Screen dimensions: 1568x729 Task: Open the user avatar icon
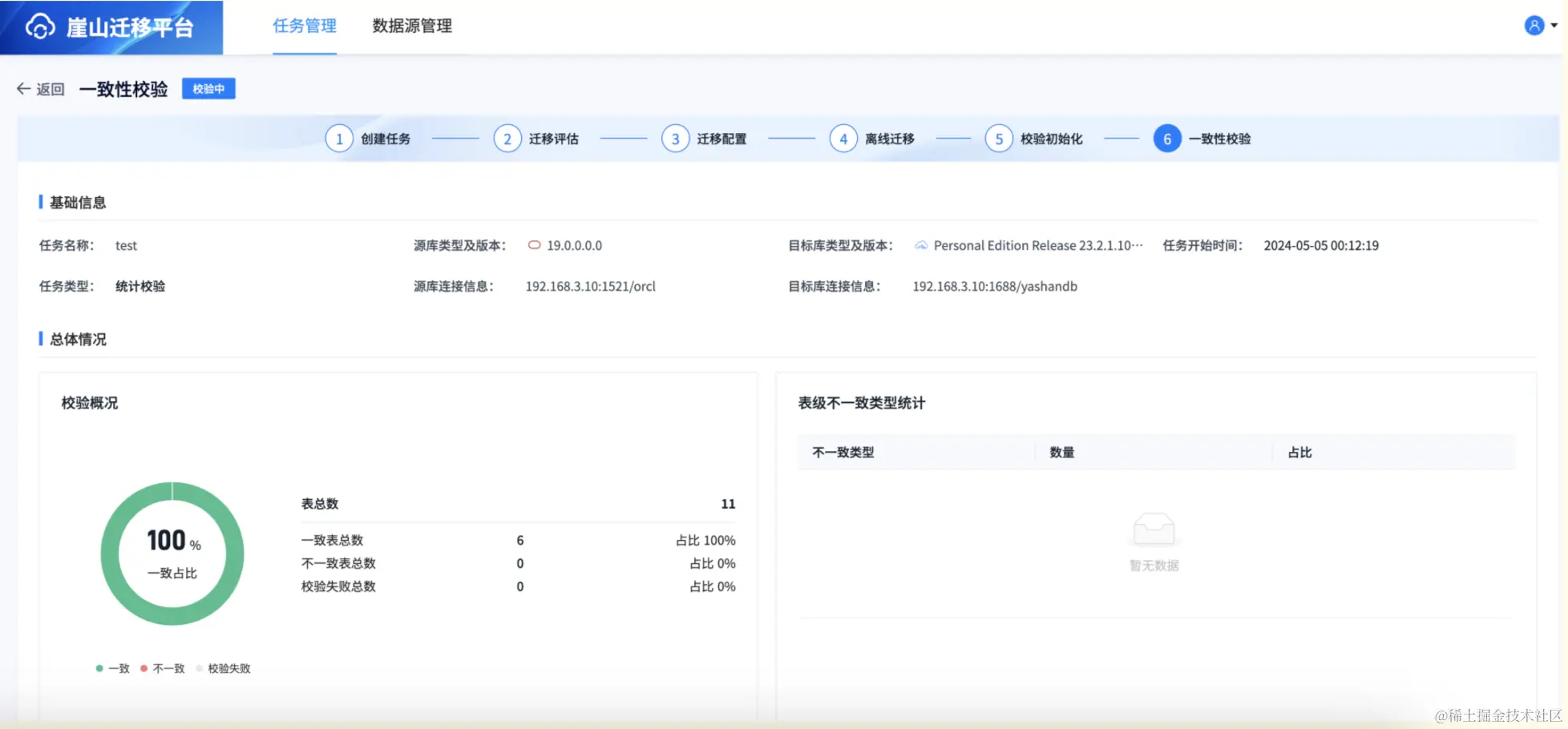tap(1534, 26)
